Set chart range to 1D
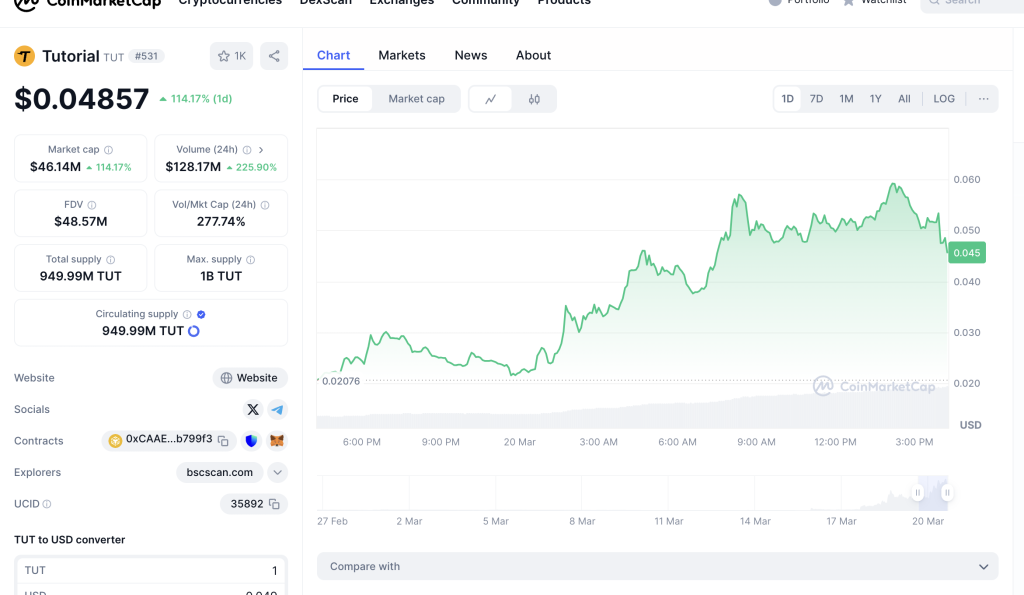Viewport: 1024px width, 595px height. point(788,99)
